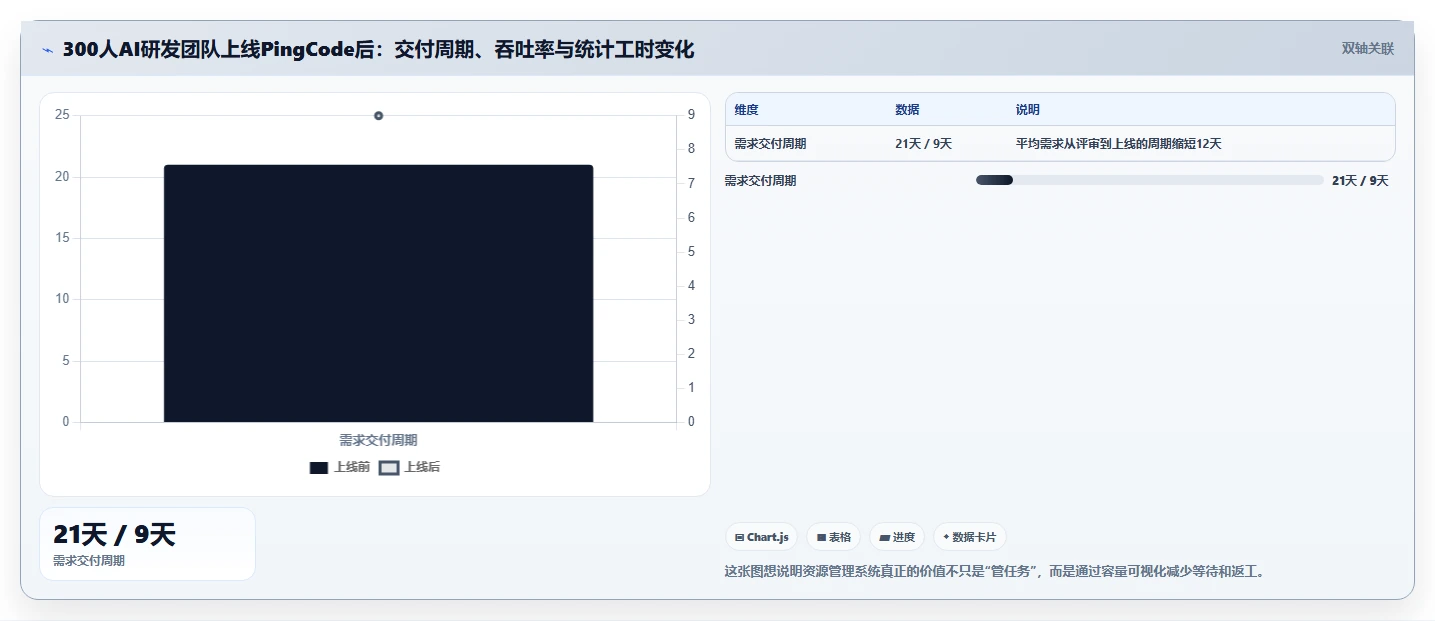The width and height of the screenshot is (1435, 621).
Task: Click the 21天 / 9天 table cell
Action: [924, 144]
